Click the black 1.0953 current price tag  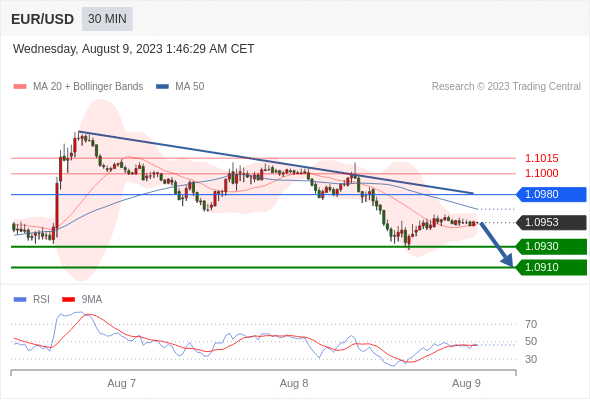(x=551, y=222)
